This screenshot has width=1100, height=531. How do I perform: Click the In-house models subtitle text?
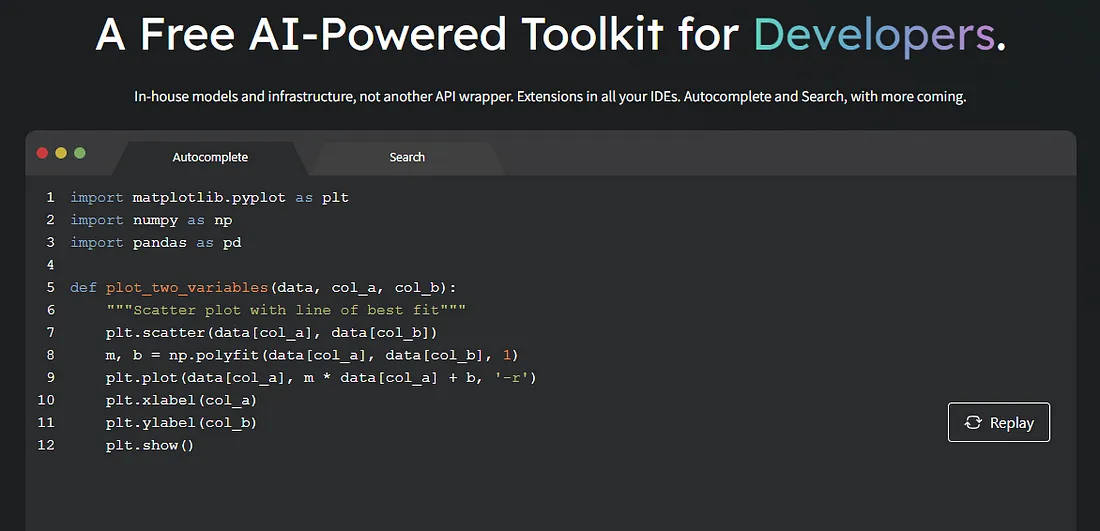pyautogui.click(x=549, y=97)
